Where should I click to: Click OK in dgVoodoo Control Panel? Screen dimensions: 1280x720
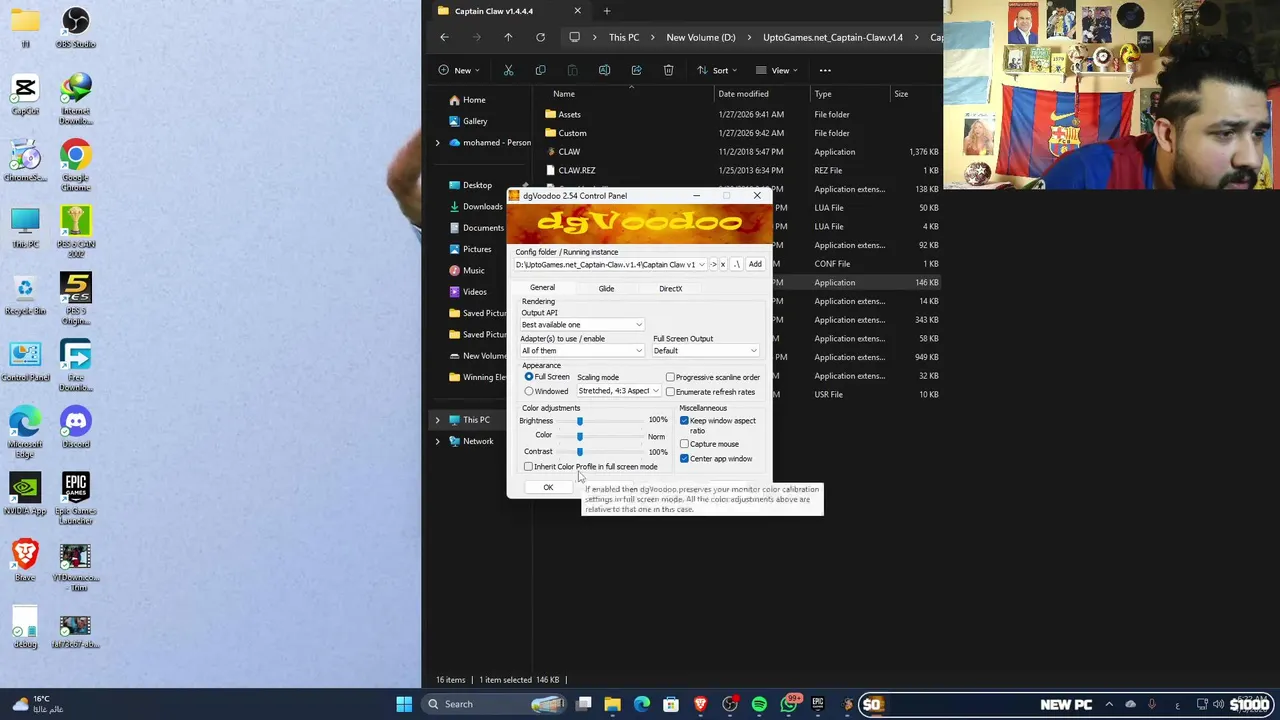(x=548, y=487)
